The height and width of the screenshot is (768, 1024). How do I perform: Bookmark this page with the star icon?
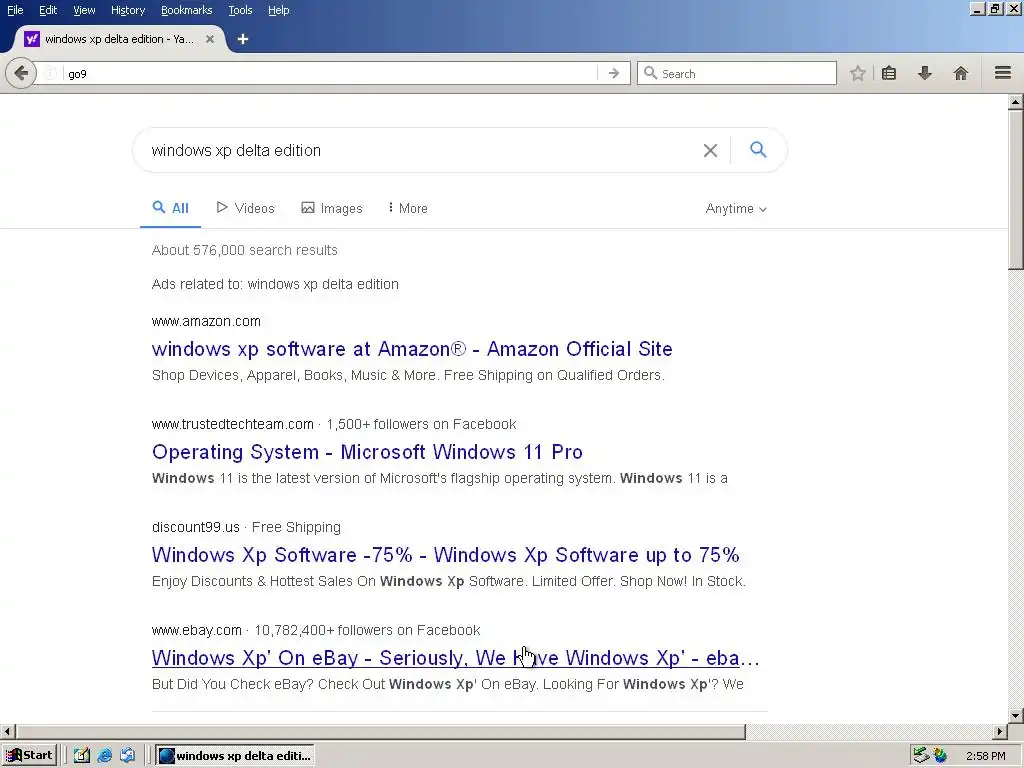coord(857,73)
